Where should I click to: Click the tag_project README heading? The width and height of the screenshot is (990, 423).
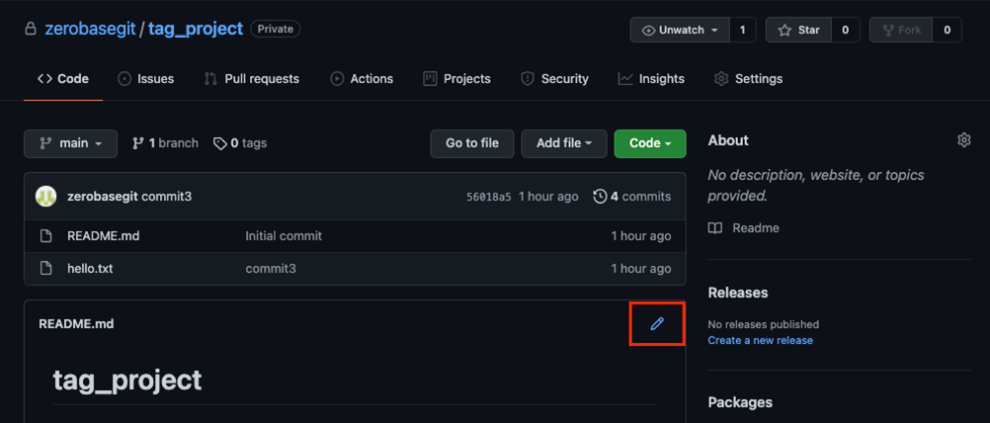point(128,381)
